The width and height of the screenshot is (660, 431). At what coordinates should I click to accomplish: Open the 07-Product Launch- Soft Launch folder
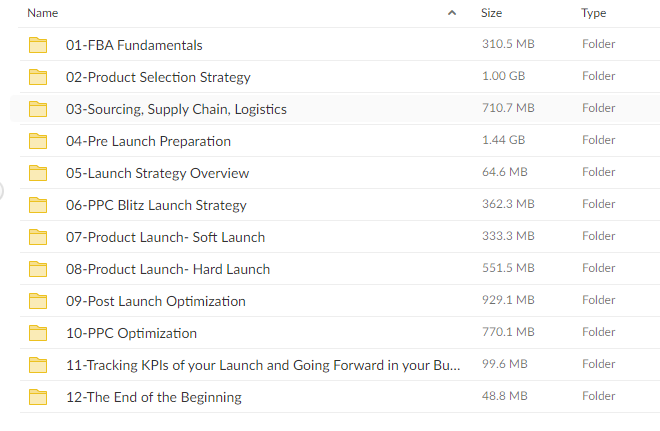point(165,237)
